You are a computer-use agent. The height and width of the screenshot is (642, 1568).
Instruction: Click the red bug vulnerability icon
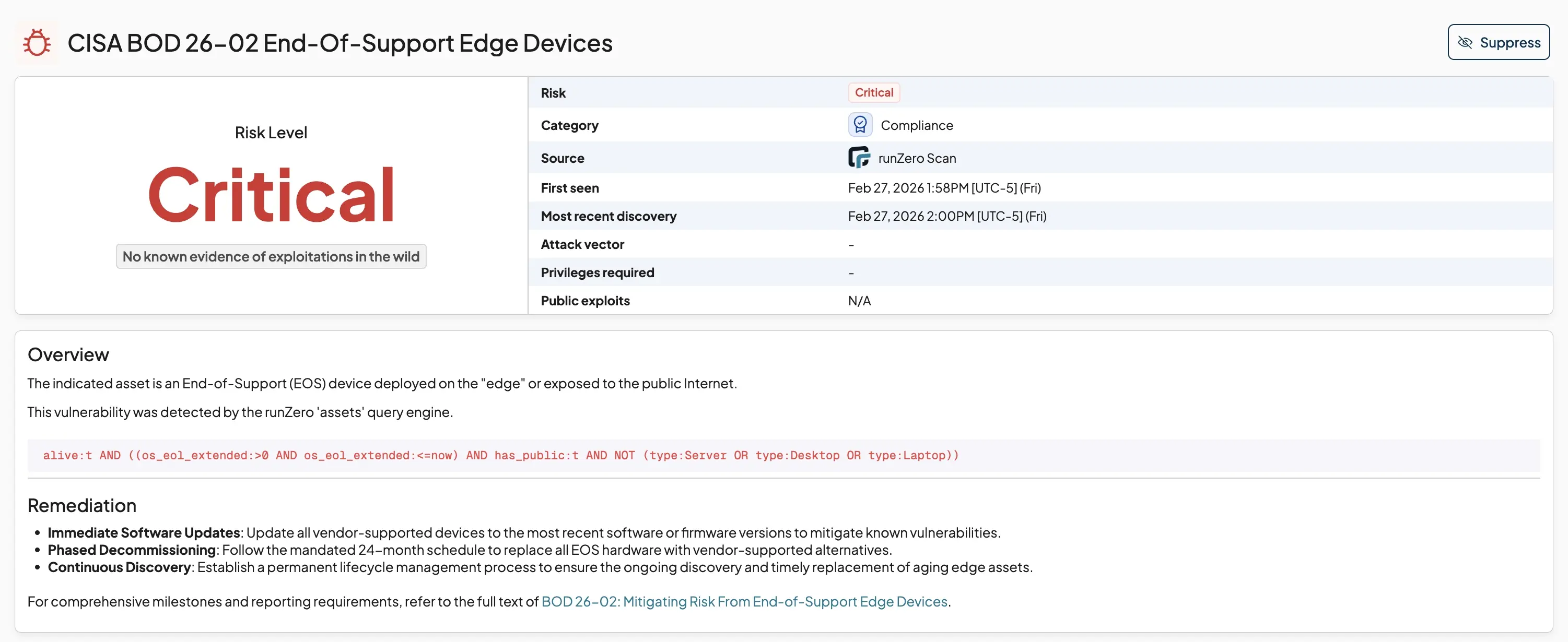coord(37,43)
